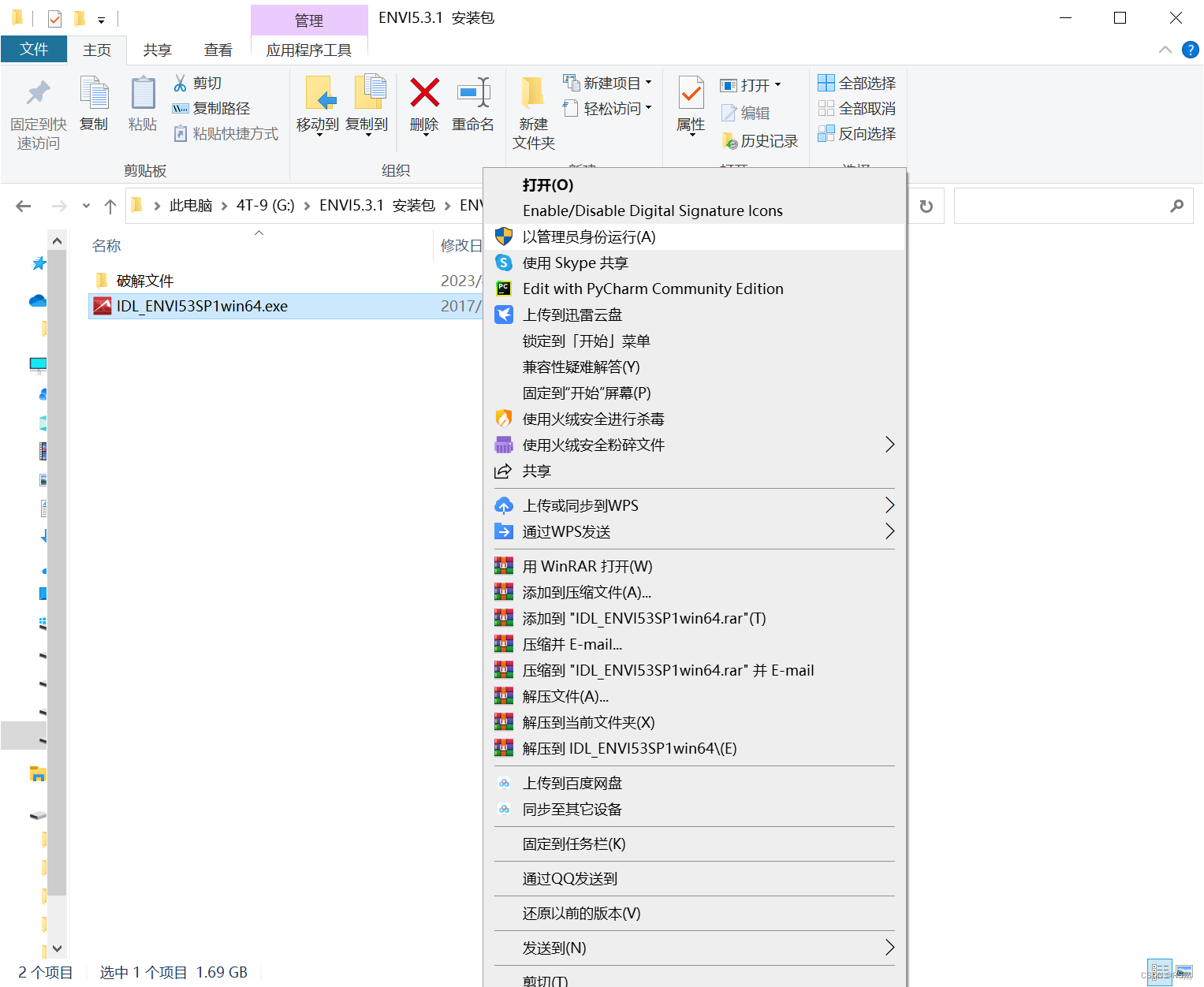Viewport: 1204px width, 987px height.
Task: Click the Cut (剪切) scissors button
Action: (x=197, y=83)
